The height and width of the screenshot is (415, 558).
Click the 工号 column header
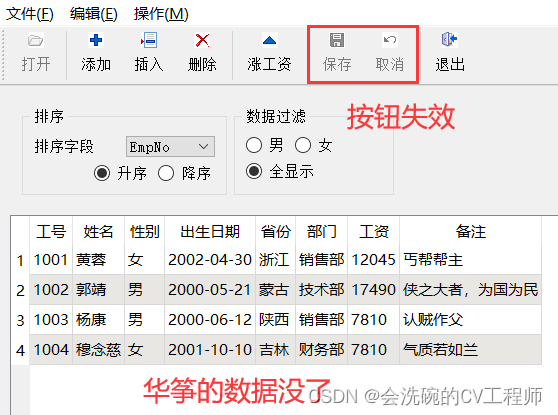point(51,232)
